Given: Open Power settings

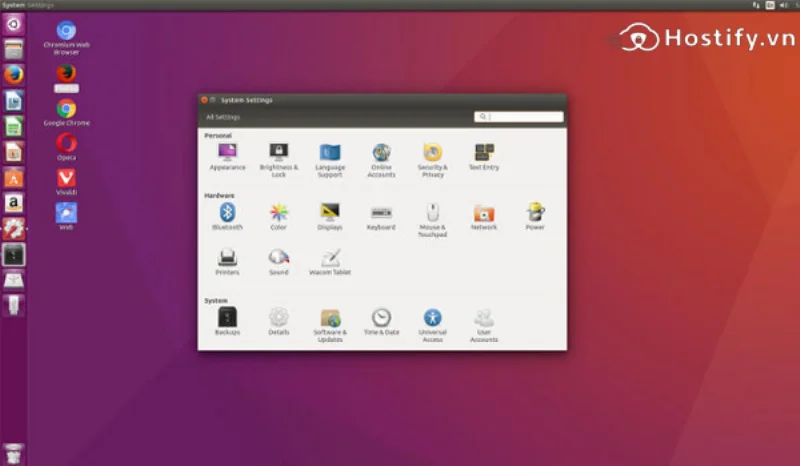Looking at the screenshot, I should click(x=535, y=217).
